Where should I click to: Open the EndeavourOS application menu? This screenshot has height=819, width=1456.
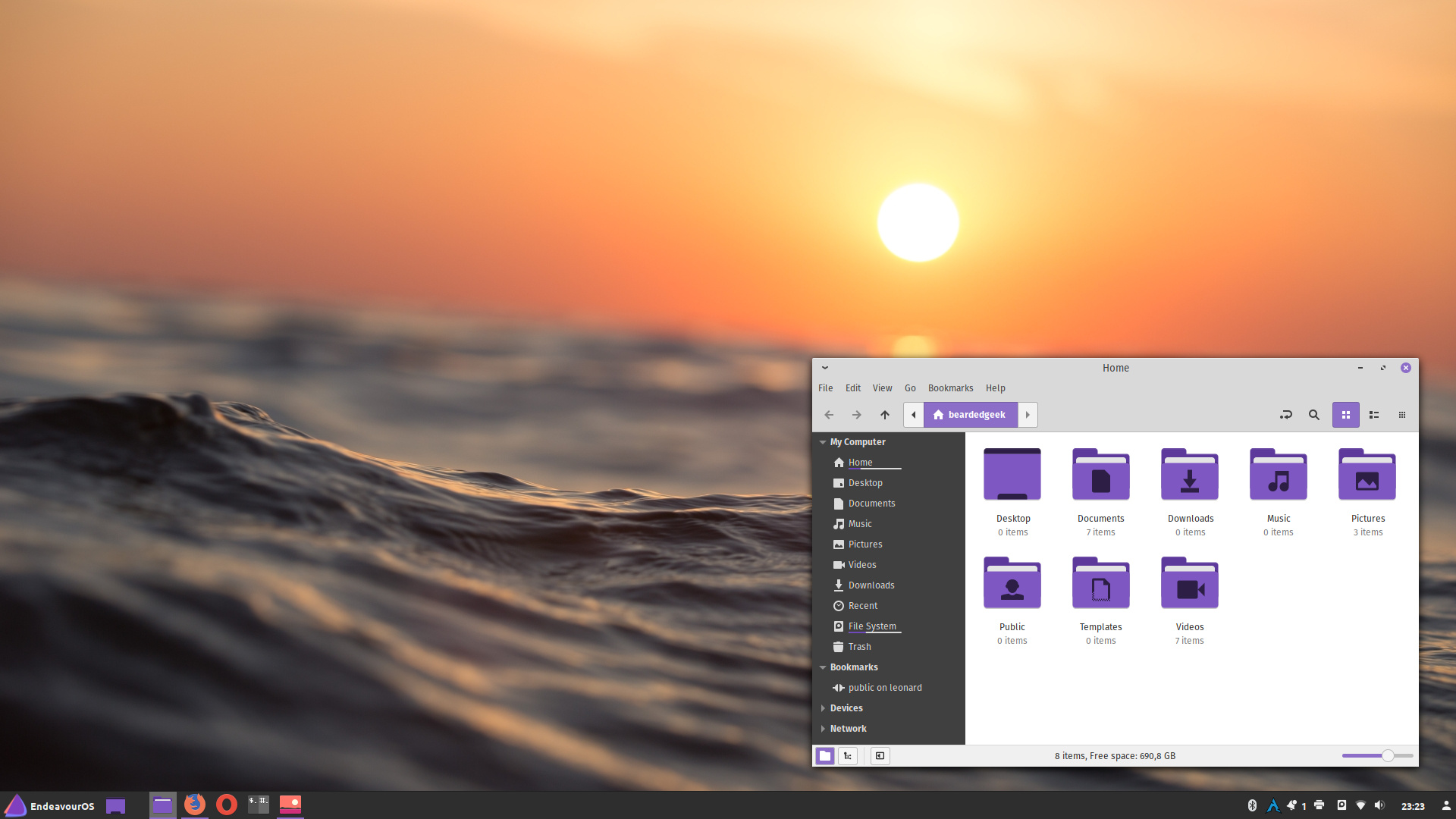coord(50,805)
